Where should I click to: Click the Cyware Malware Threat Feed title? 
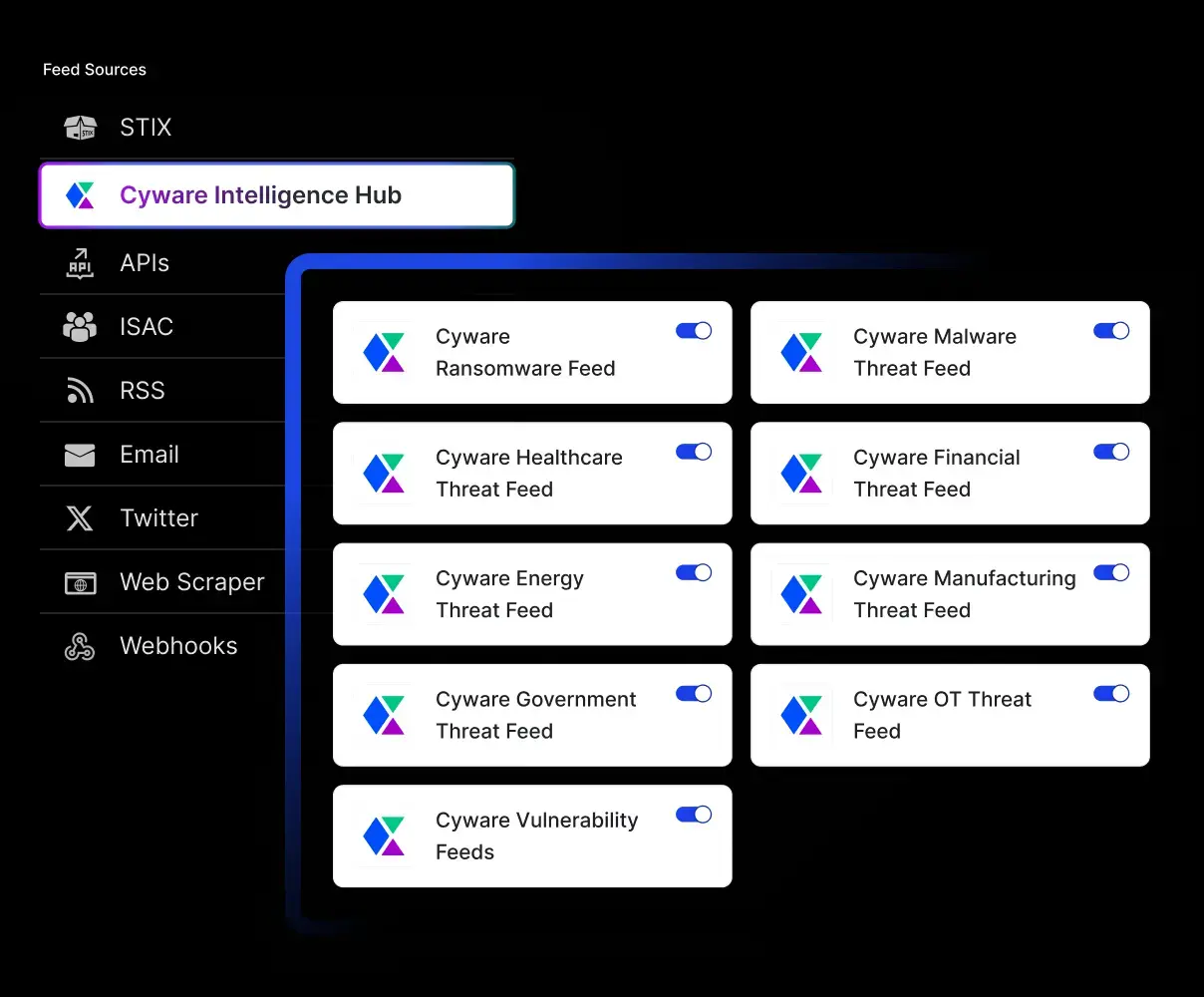(935, 353)
